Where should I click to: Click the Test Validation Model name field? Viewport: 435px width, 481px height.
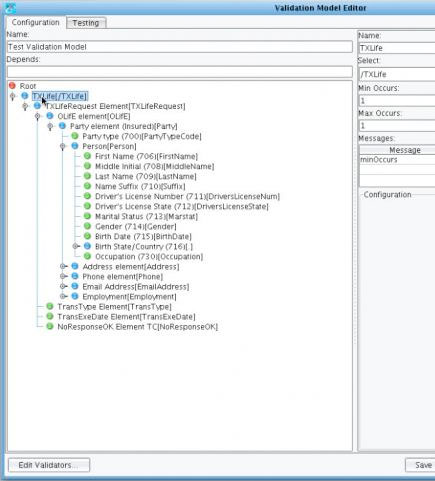pos(179,47)
